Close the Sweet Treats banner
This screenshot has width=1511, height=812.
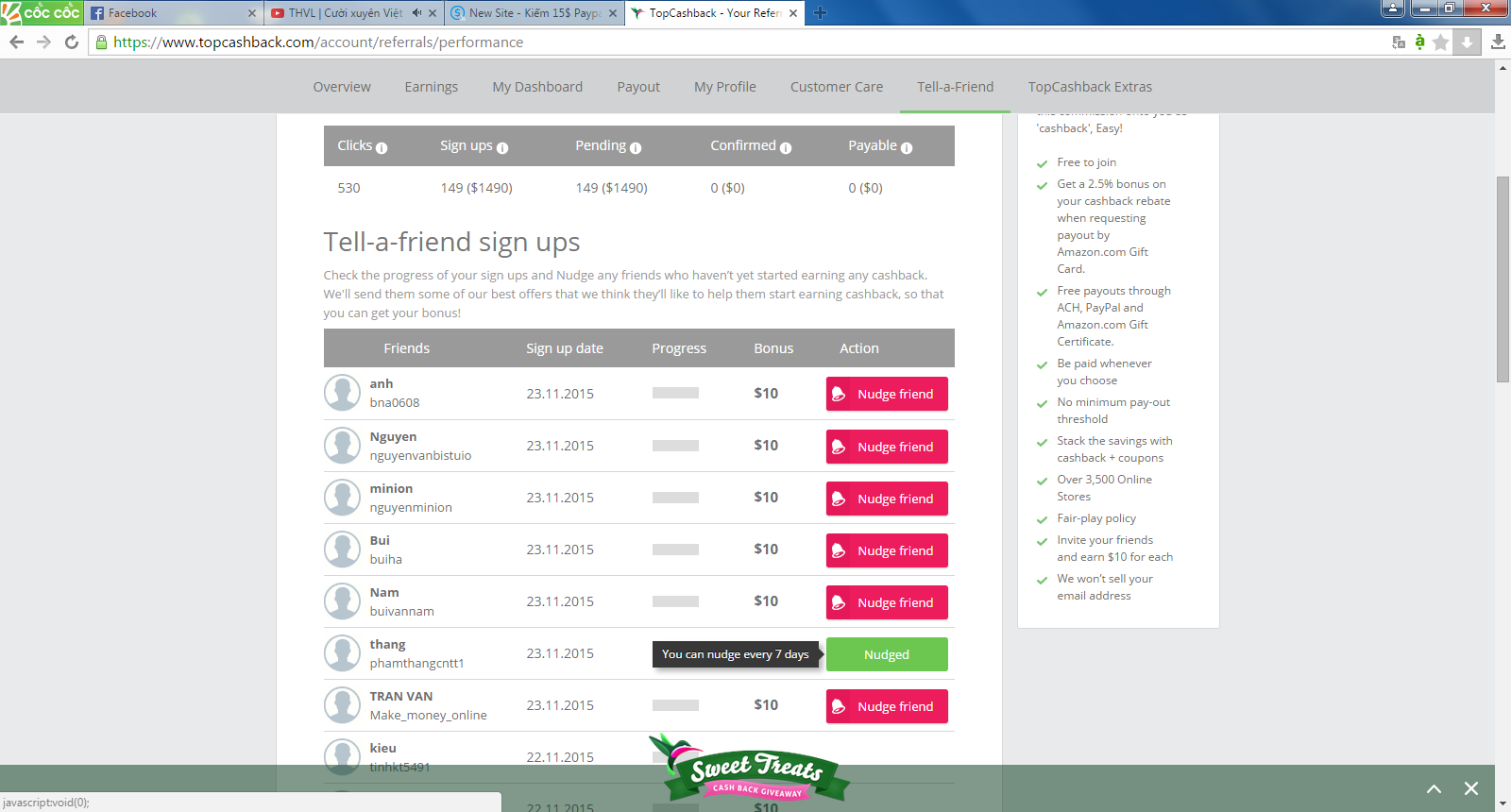(x=1470, y=788)
